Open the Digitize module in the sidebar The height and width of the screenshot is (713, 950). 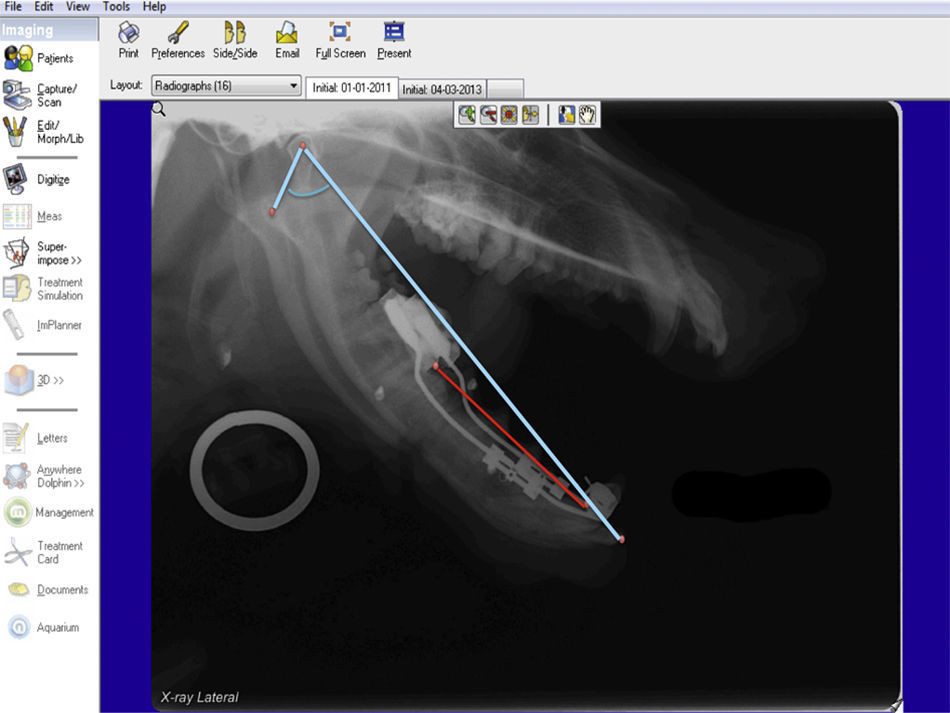coord(38,180)
